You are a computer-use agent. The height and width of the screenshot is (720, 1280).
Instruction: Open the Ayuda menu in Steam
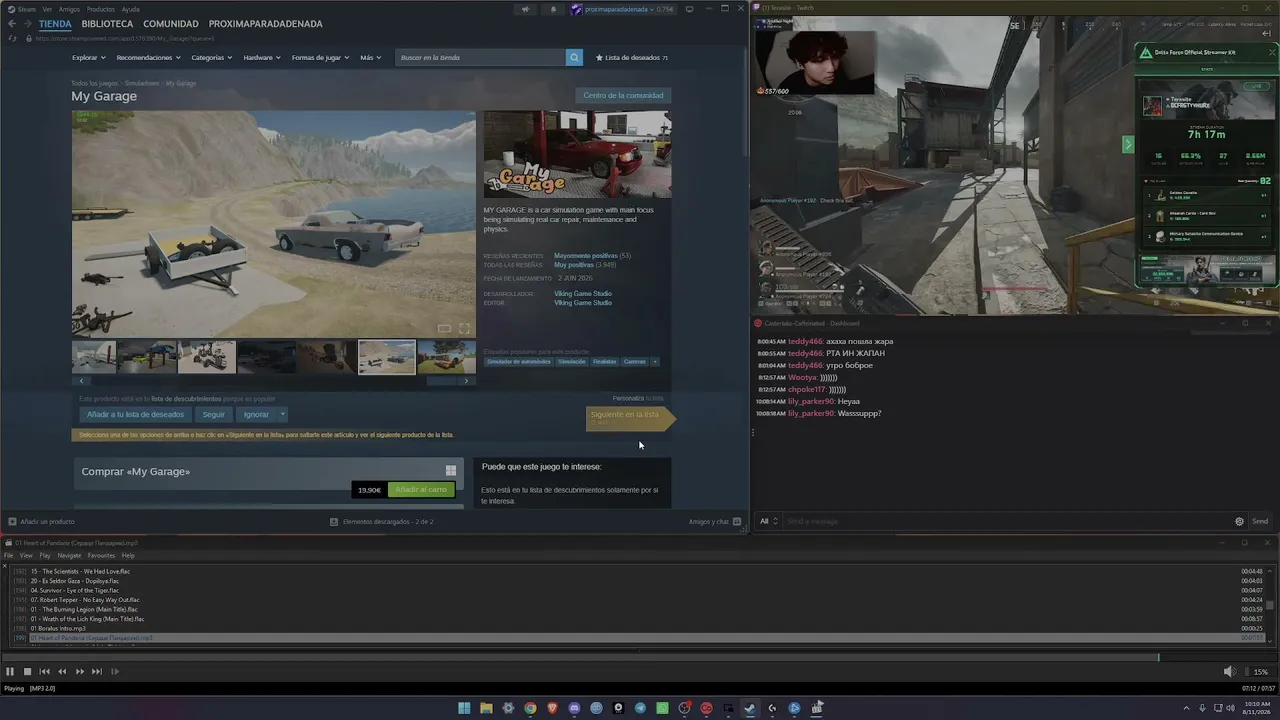[x=130, y=9]
